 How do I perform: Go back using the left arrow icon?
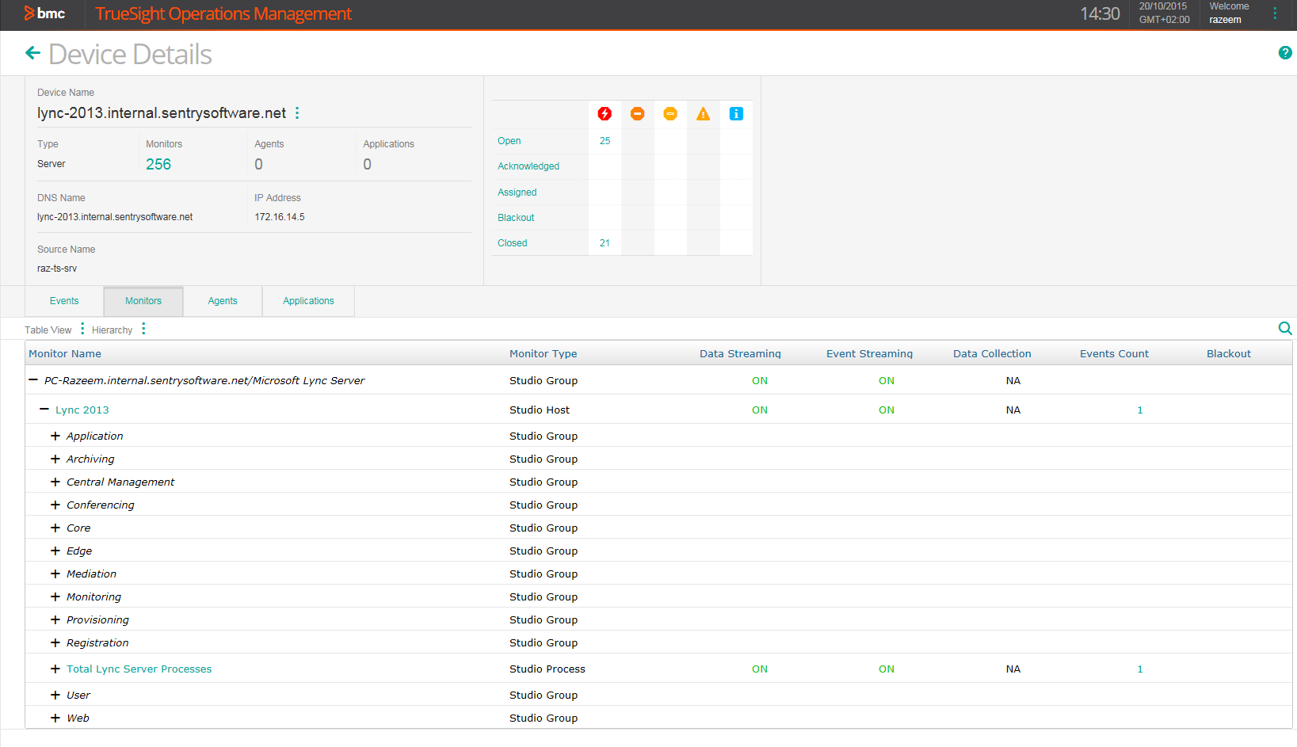pos(33,53)
